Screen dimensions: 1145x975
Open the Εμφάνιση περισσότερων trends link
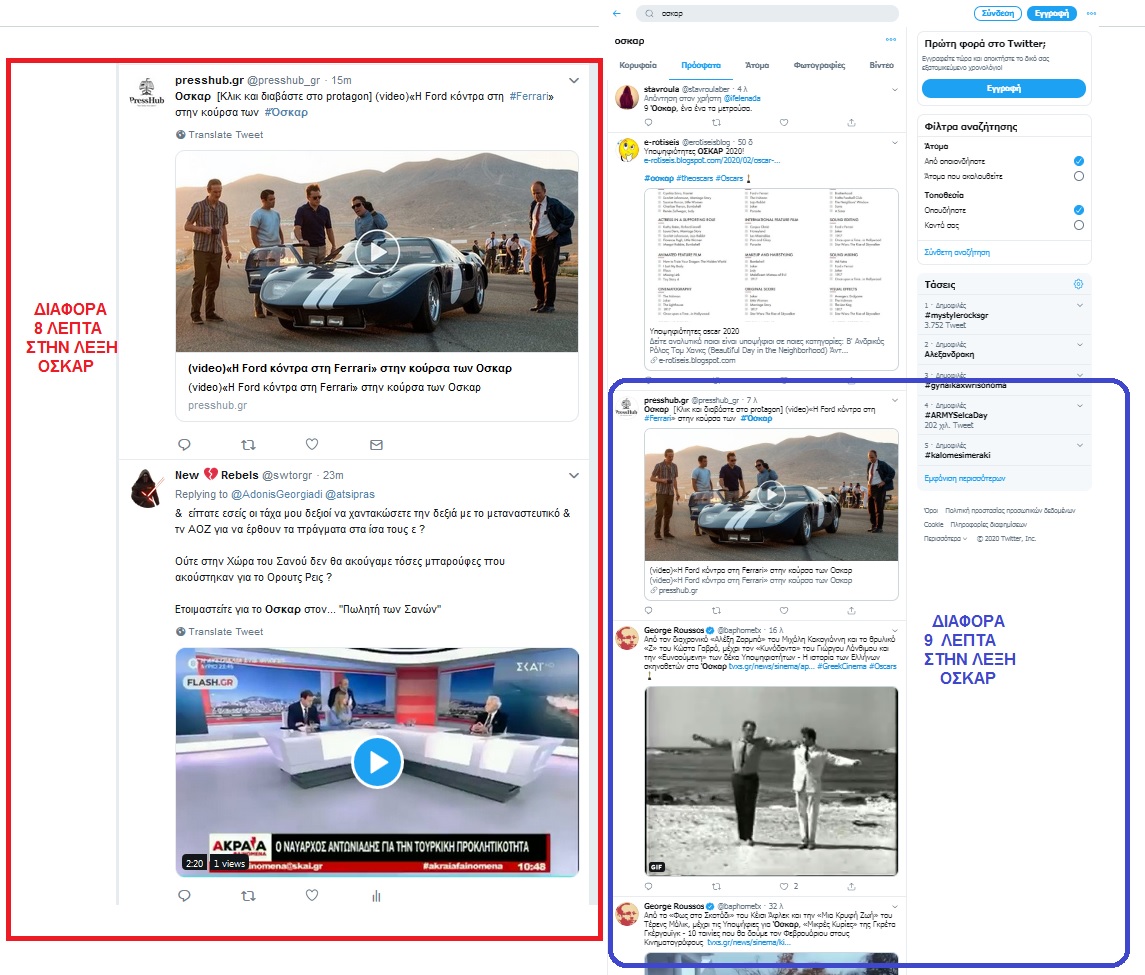(x=964, y=478)
